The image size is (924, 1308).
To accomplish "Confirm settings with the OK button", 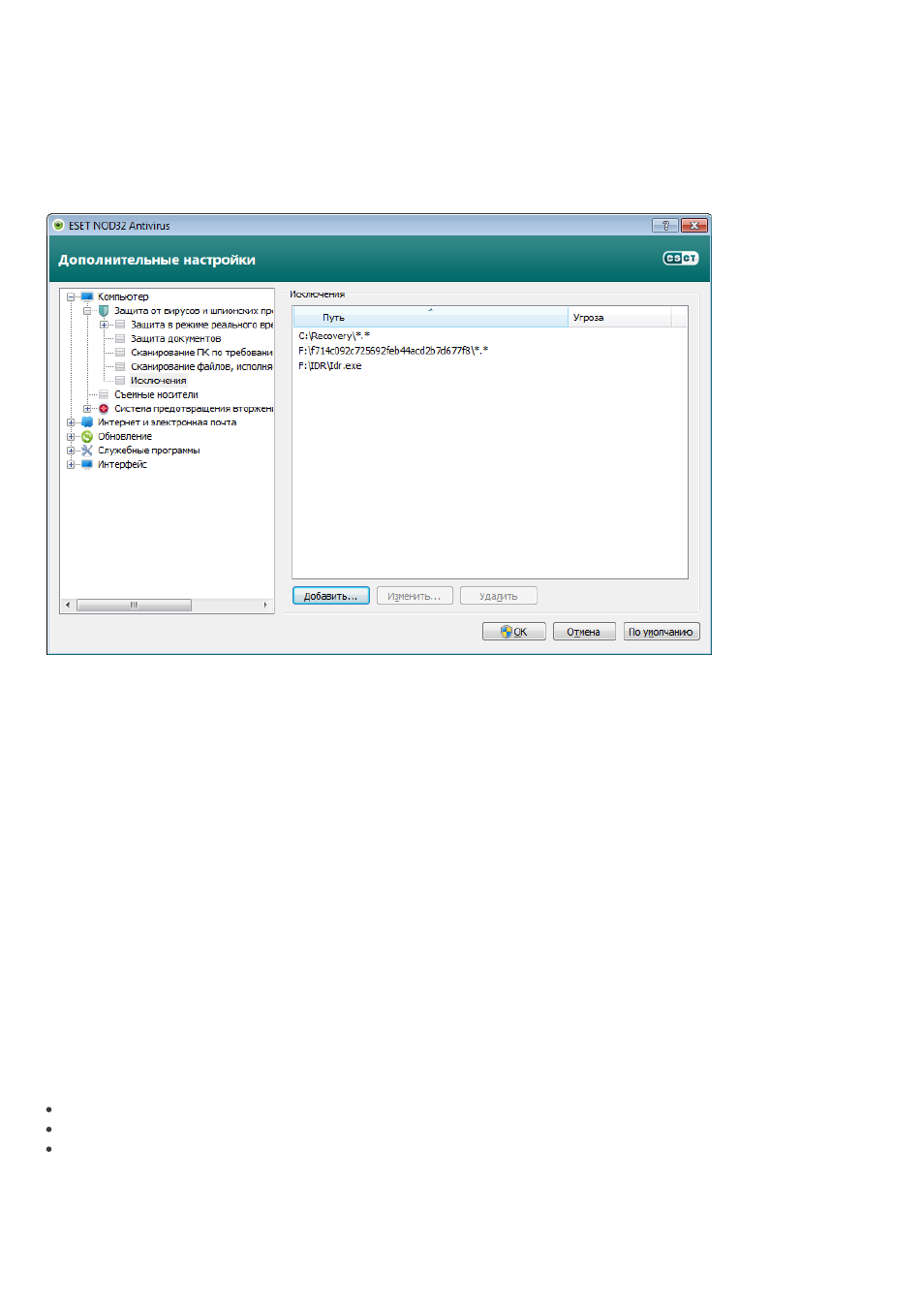I will coord(514,632).
